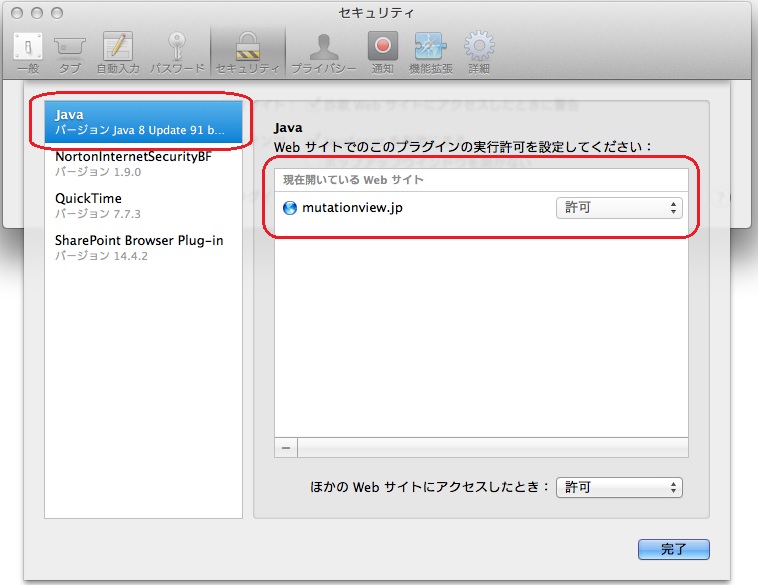758x585 pixels.
Task: Show the 通知 (Notifications) preferences
Action: [382, 51]
